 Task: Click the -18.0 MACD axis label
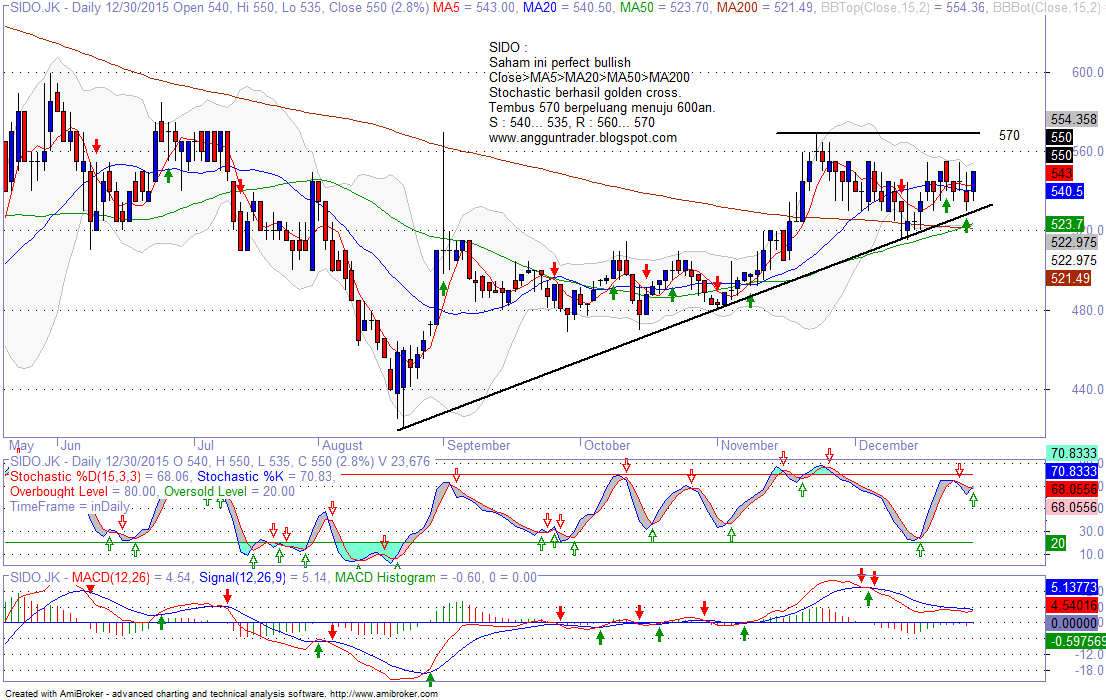tap(1090, 671)
